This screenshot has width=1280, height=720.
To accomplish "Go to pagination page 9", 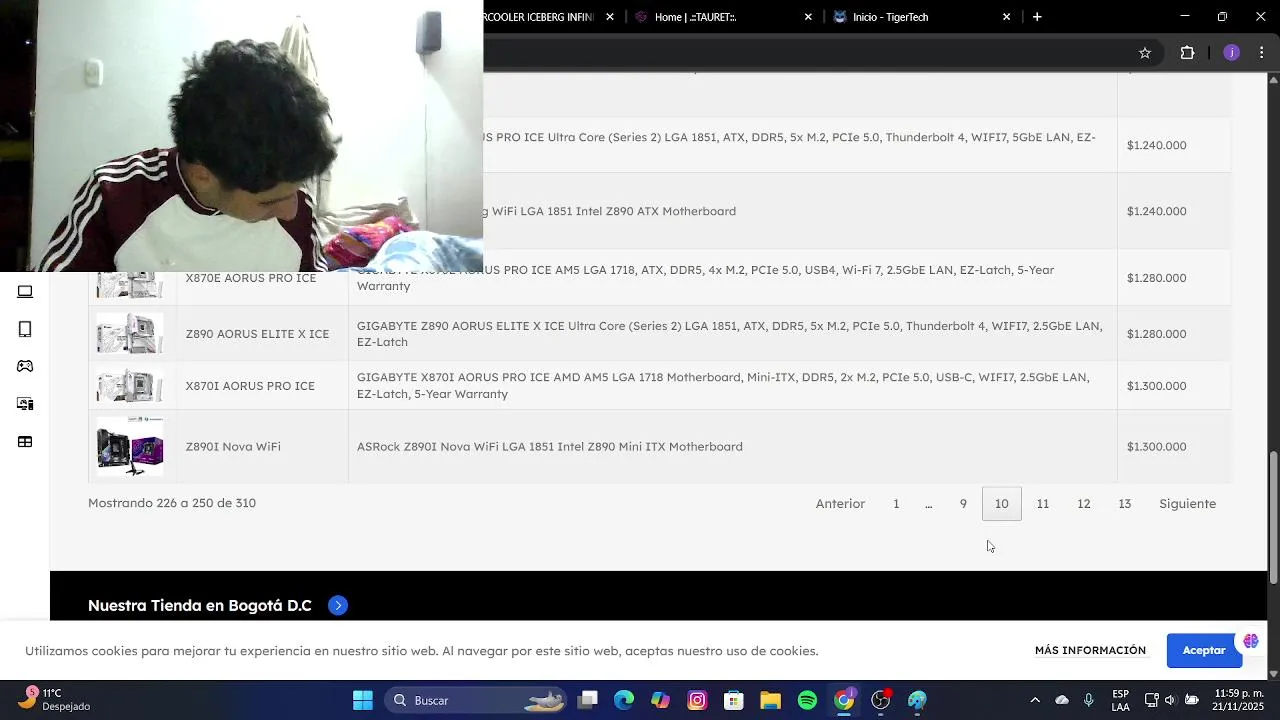I will (963, 504).
